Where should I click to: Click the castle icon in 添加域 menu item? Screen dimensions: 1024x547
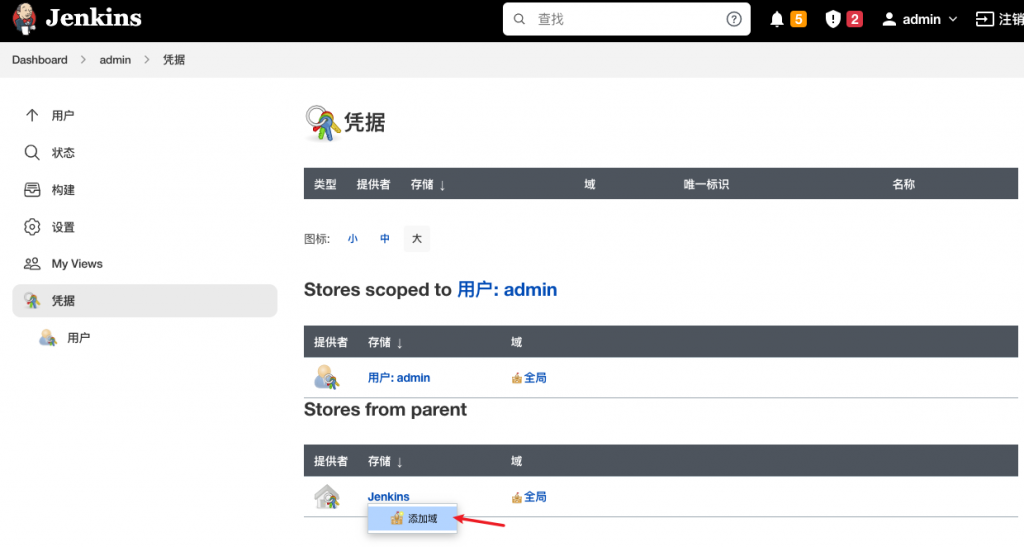click(x=397, y=518)
